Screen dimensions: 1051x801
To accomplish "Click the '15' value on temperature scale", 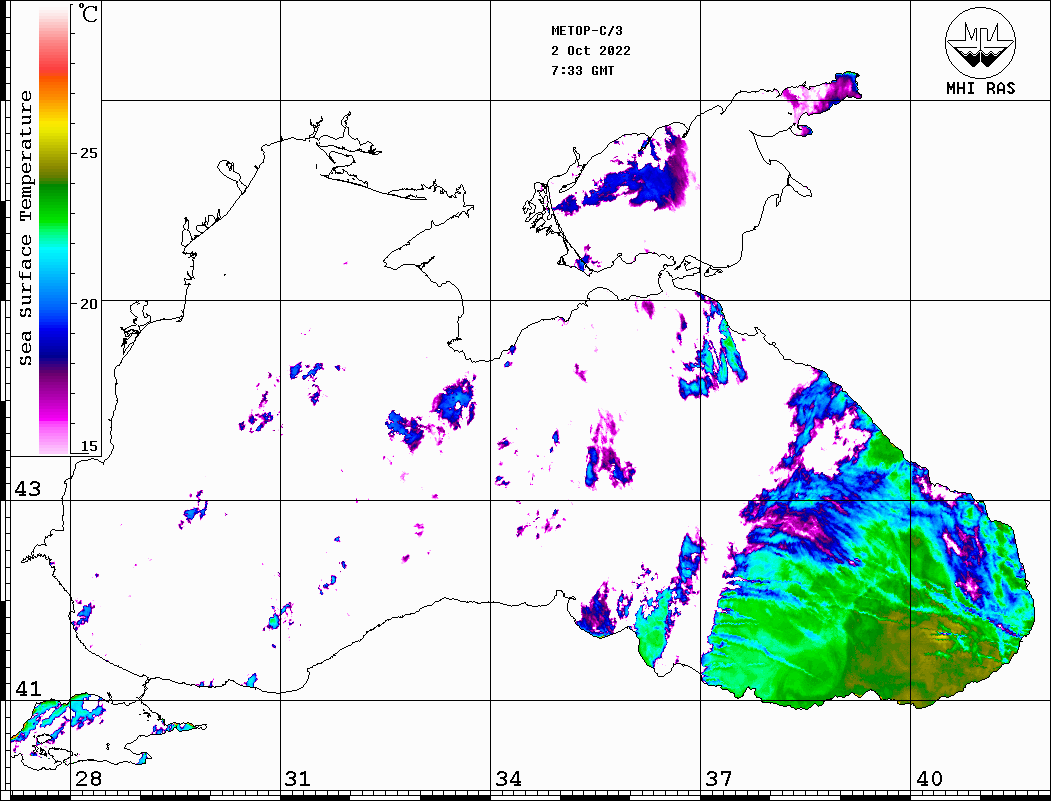I will click(88, 446).
